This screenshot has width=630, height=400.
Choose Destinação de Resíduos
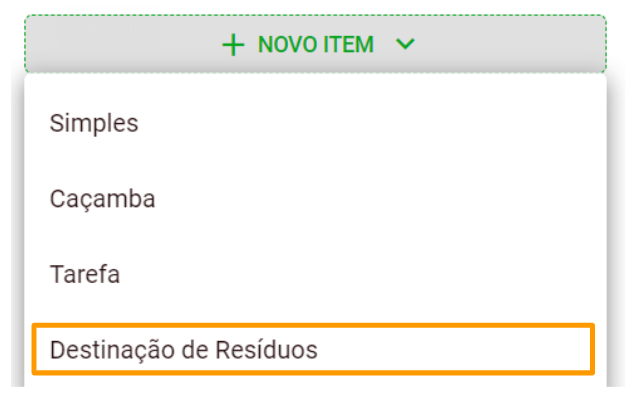coord(183,349)
